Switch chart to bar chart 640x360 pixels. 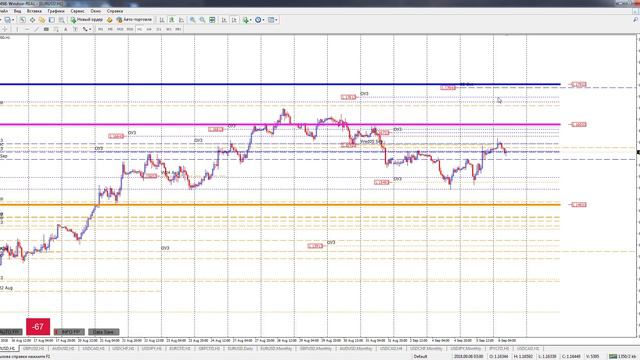pyautogui.click(x=162, y=20)
